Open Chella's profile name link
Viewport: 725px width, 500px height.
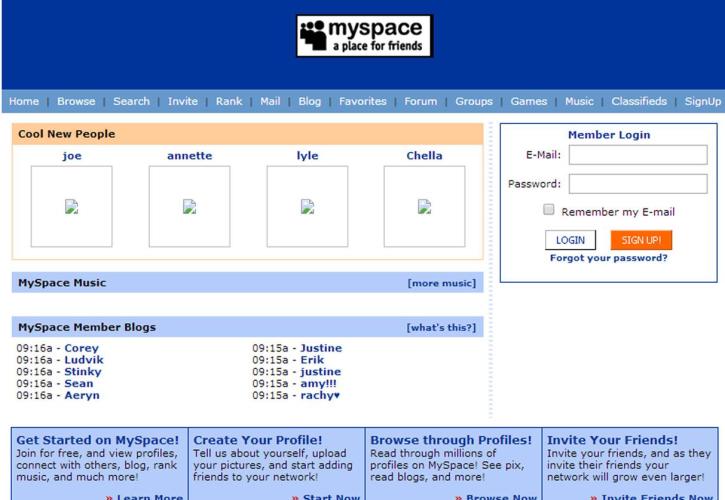424,156
